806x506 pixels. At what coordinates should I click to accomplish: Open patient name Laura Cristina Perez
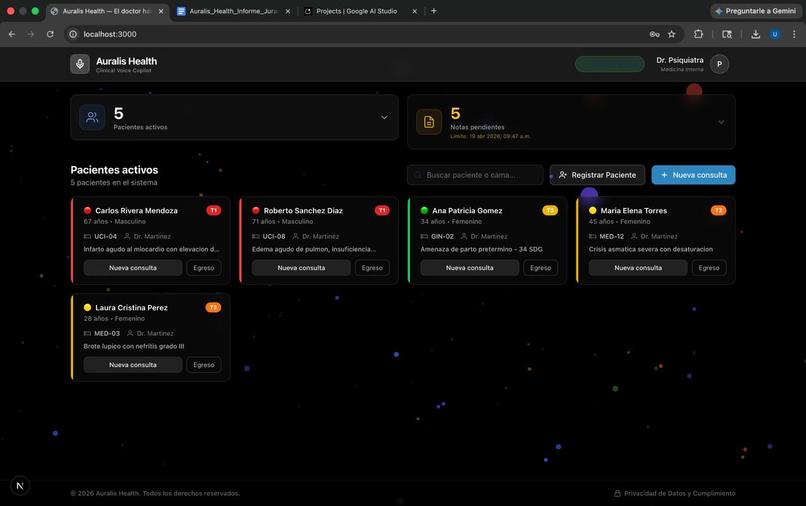(132, 308)
